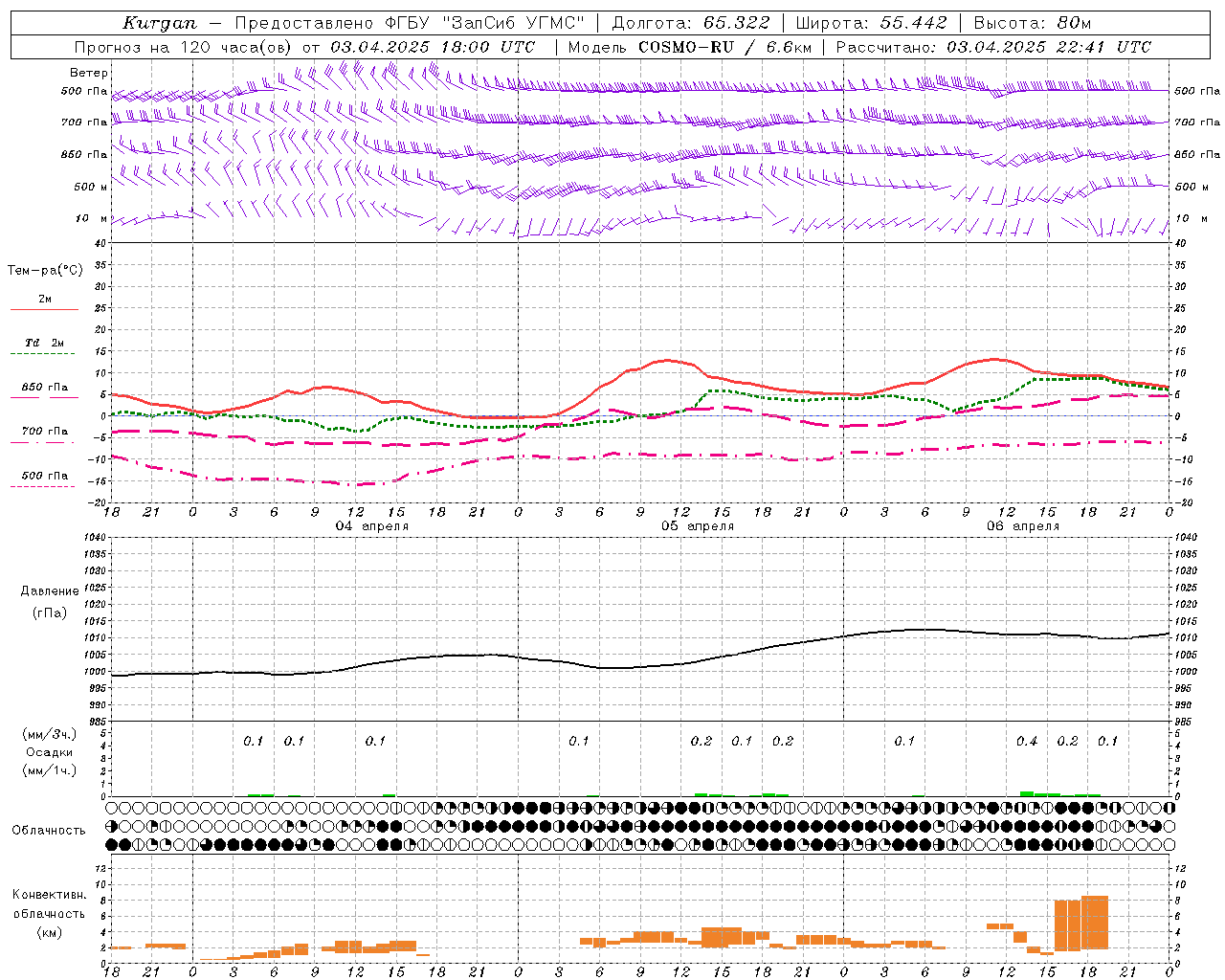Click the "Тем-ра(°C)" temperature section label

pos(45,271)
